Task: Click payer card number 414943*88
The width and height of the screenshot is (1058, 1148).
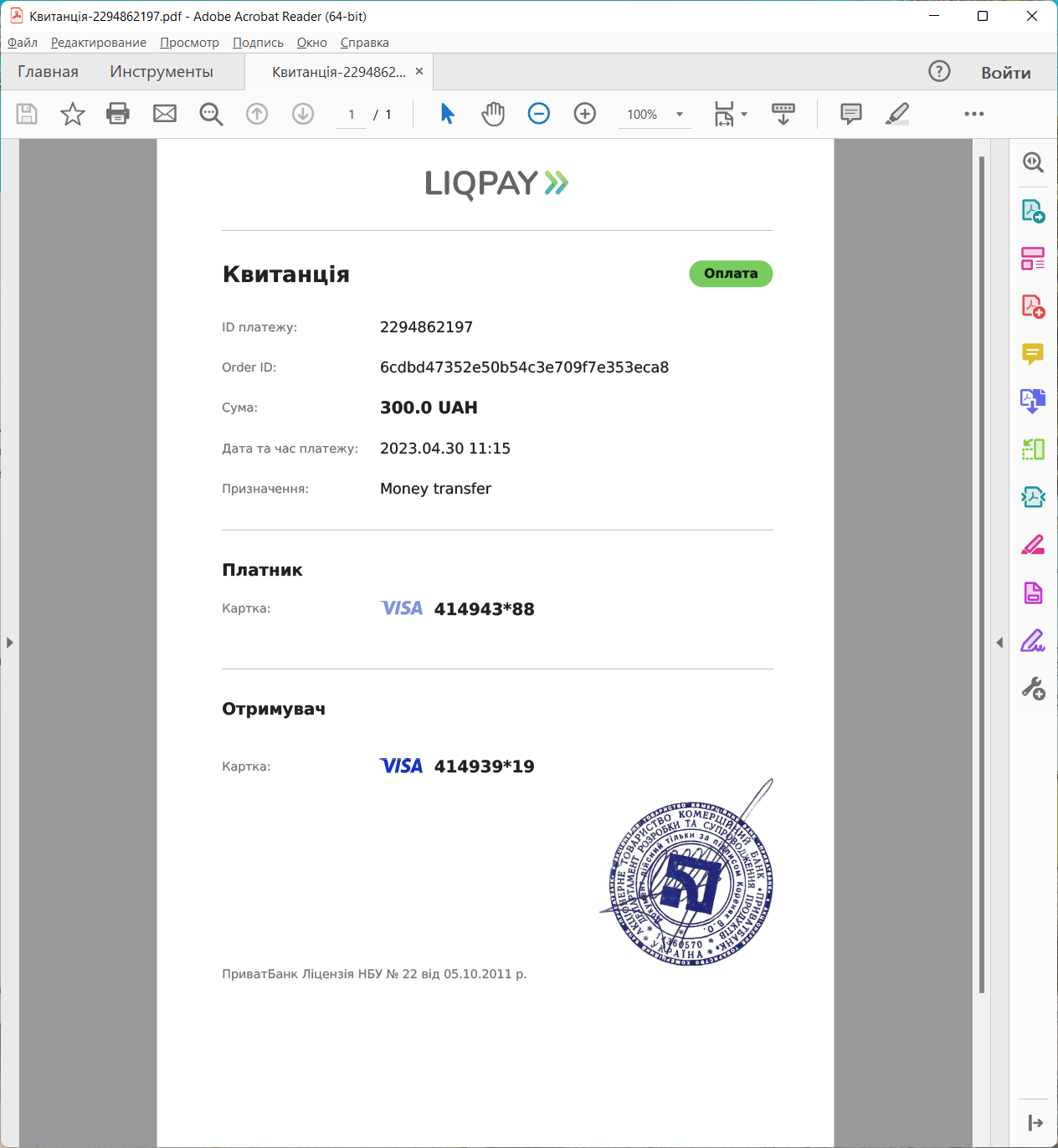Action: (x=484, y=609)
